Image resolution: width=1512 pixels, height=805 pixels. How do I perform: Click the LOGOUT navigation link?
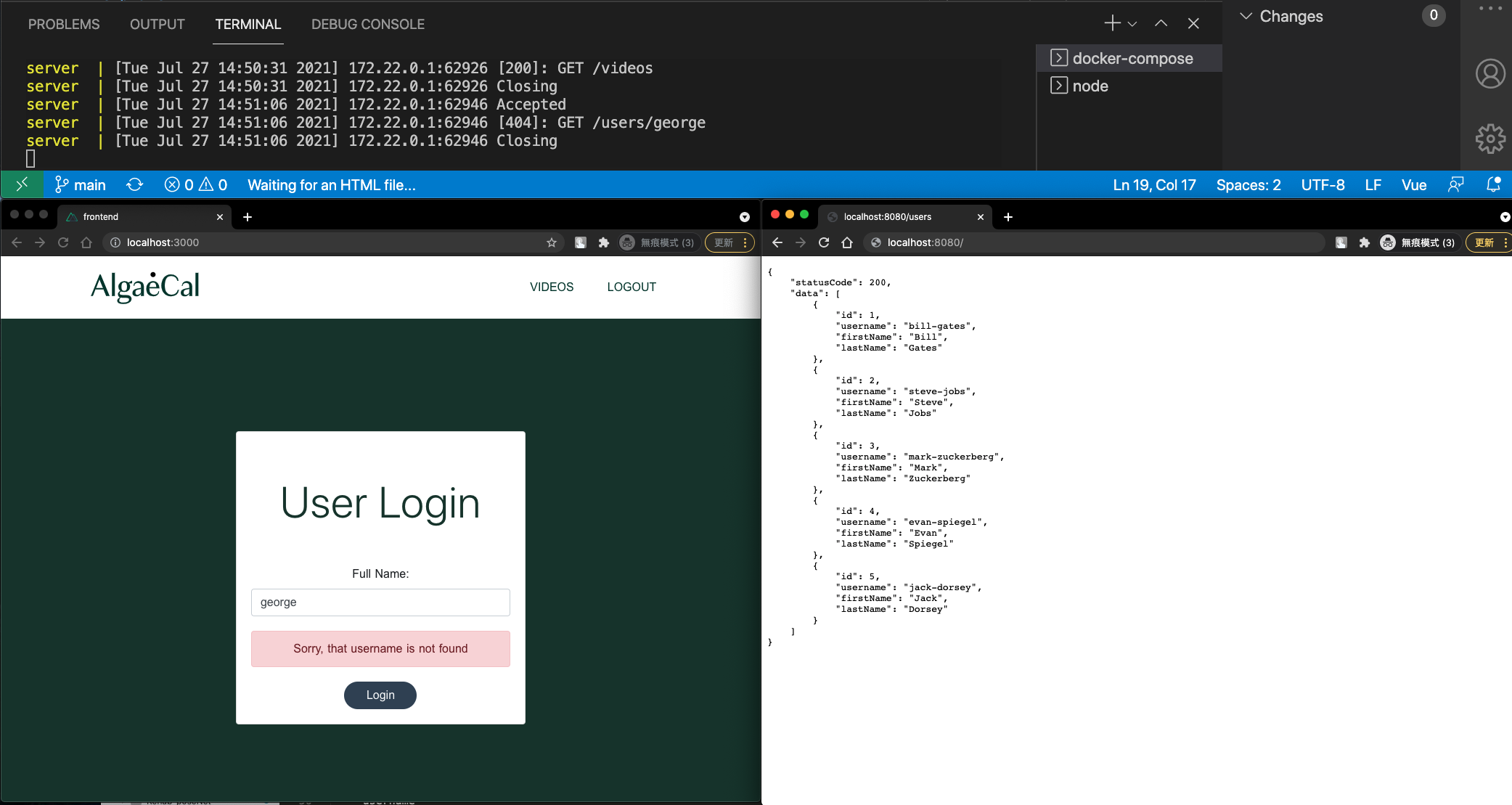(x=632, y=287)
